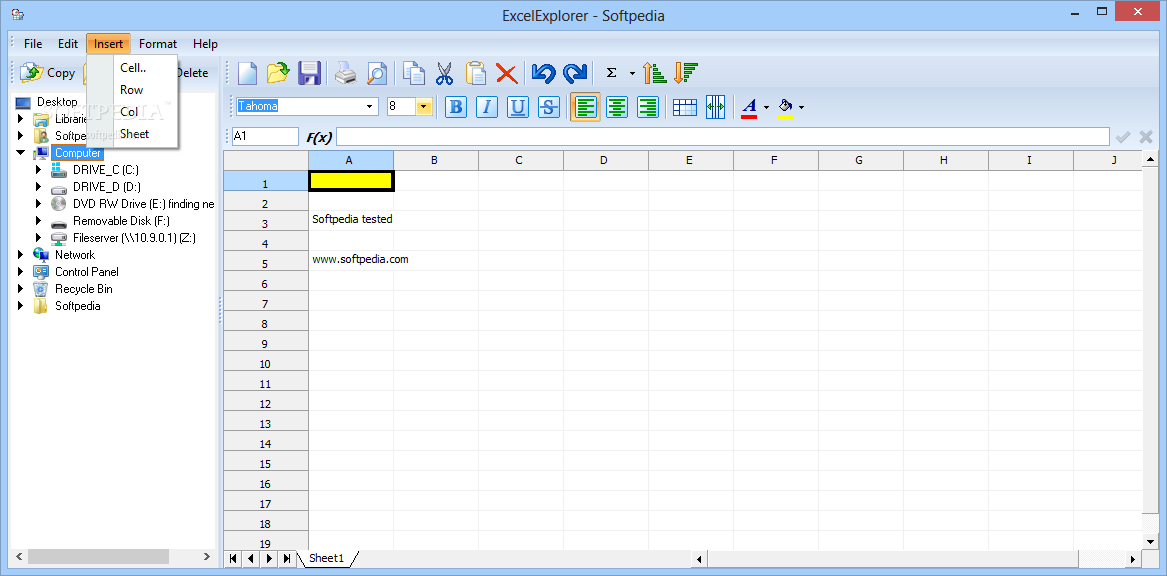Image resolution: width=1167 pixels, height=576 pixels.
Task: Select the yellow filled cell A1
Action: [351, 181]
